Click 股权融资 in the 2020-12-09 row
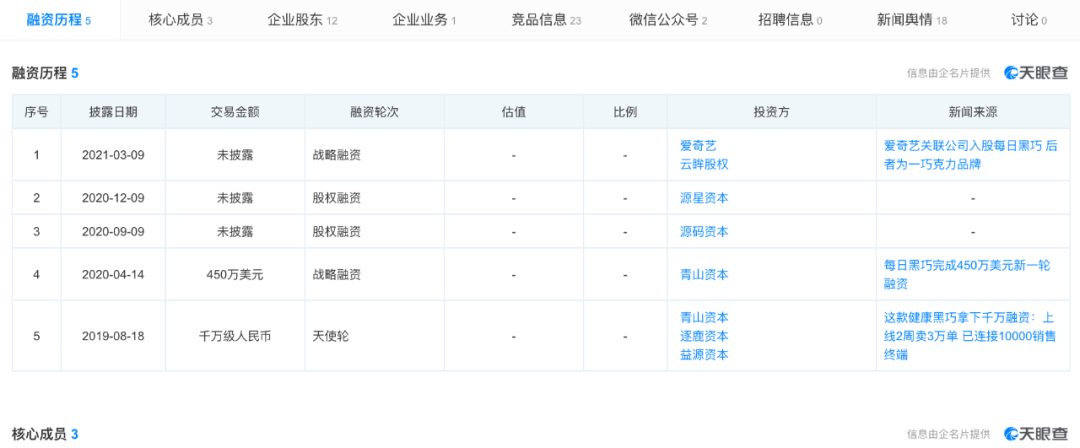This screenshot has height=448, width=1080. (337, 198)
